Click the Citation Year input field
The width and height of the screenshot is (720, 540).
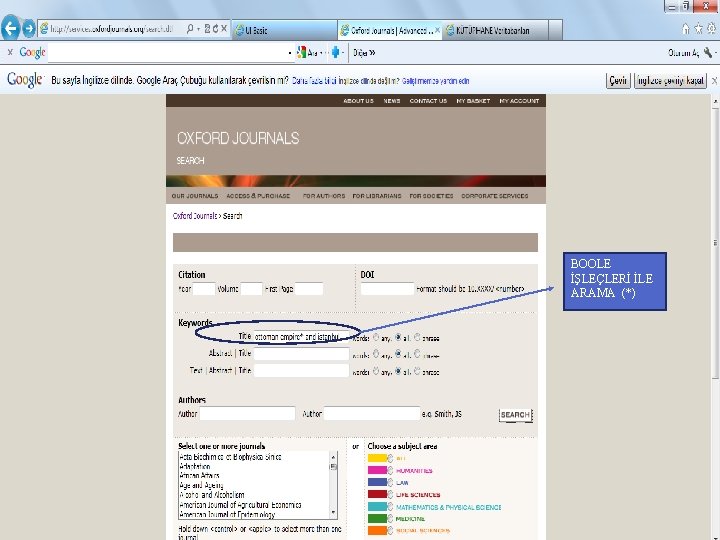tap(204, 289)
